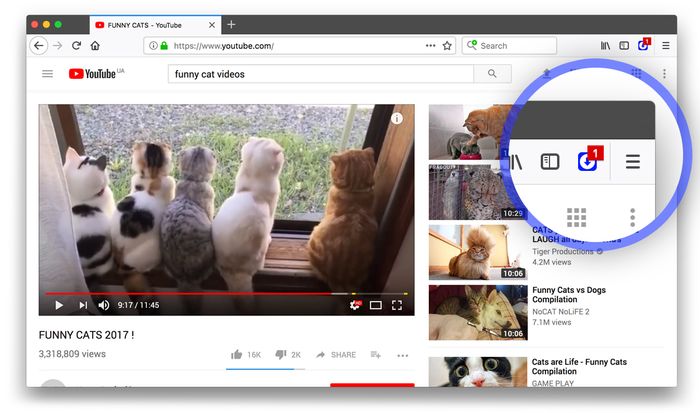Click the SHARE button under the video
This screenshot has width=700, height=413.
click(336, 355)
